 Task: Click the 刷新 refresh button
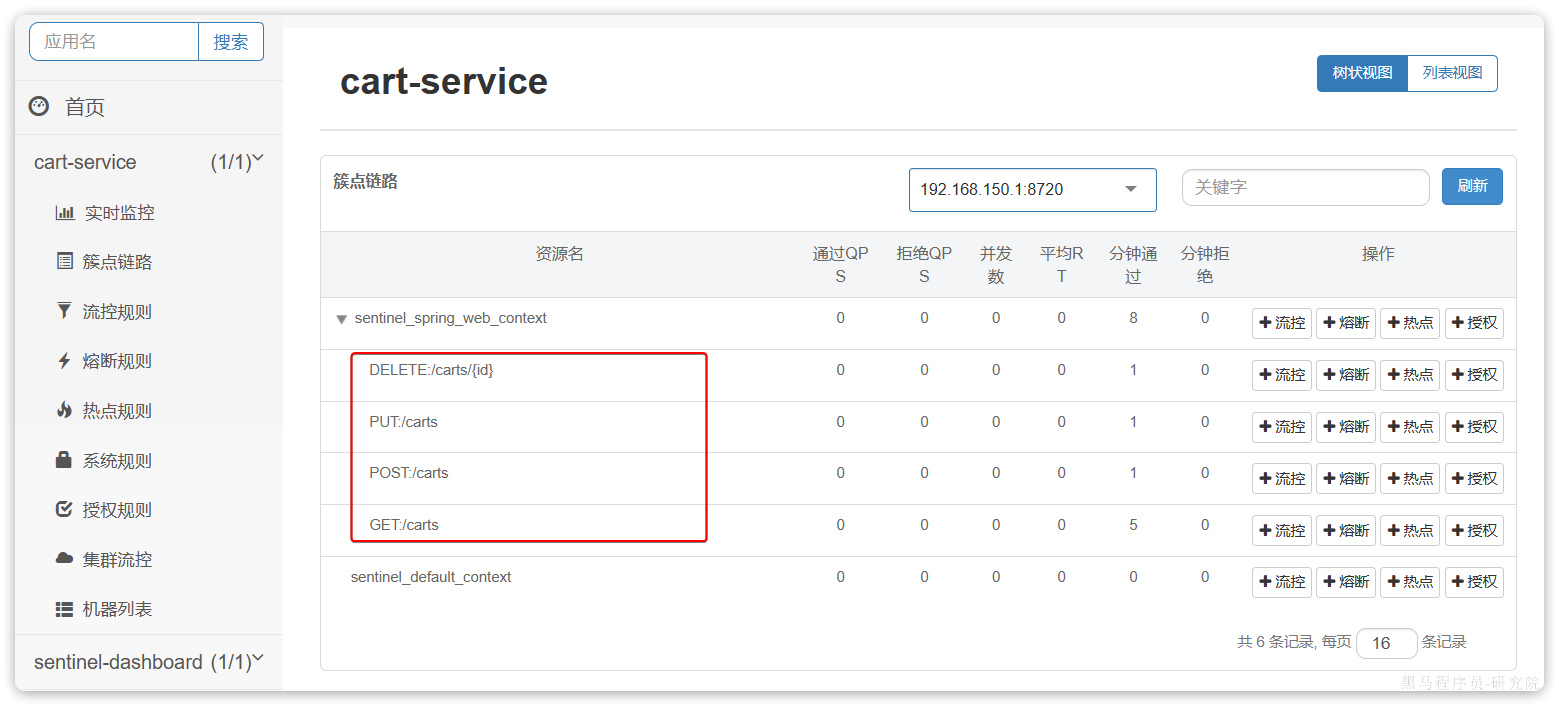pyautogui.click(x=1472, y=186)
